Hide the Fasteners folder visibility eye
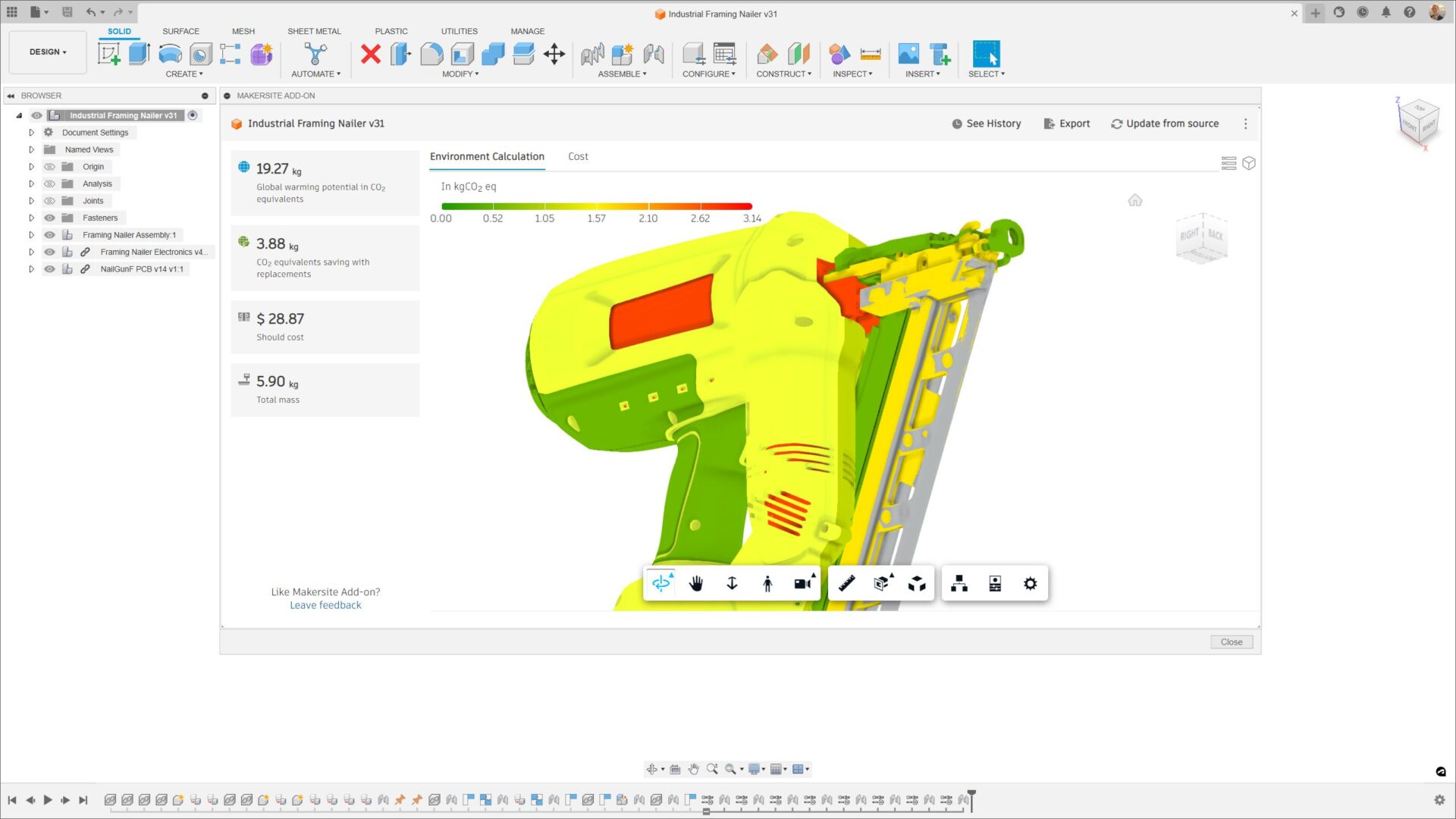Image resolution: width=1456 pixels, height=819 pixels. click(x=50, y=218)
